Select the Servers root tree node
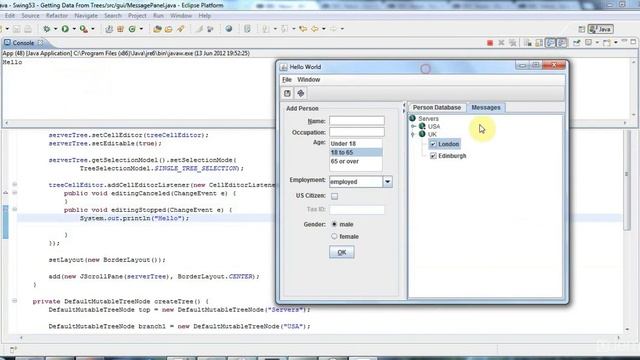 (x=428, y=119)
